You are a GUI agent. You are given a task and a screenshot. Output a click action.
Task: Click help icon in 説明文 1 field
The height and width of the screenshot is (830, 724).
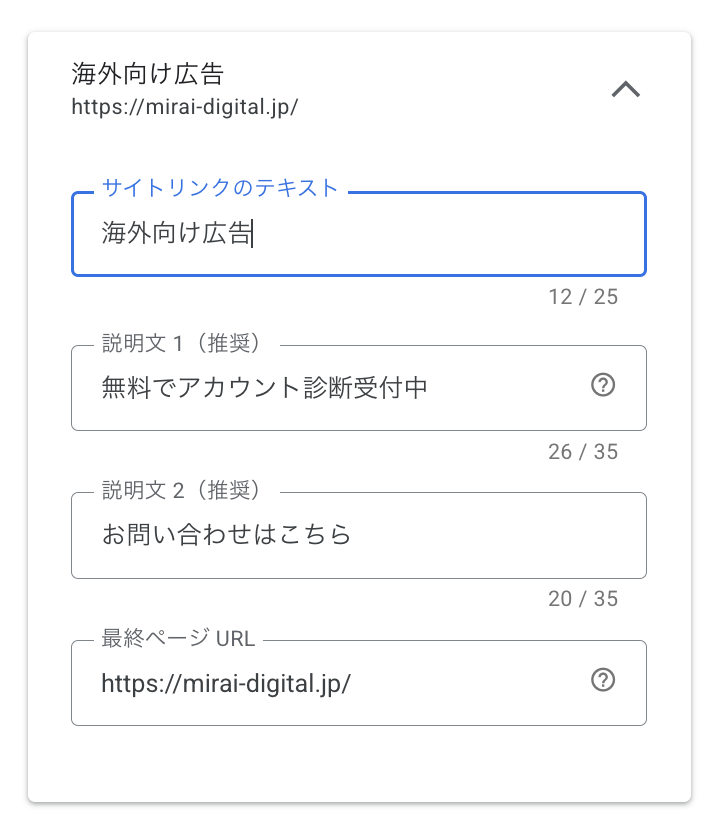pyautogui.click(x=603, y=386)
